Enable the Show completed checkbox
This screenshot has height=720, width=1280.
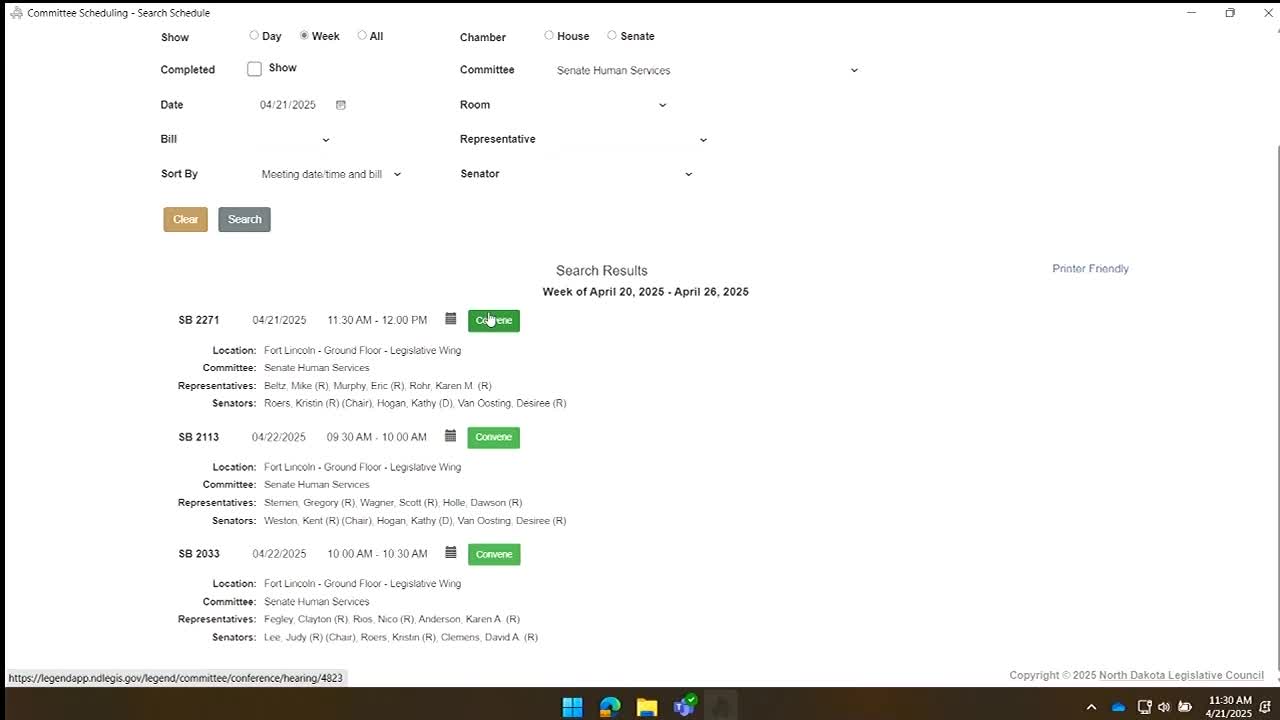coord(255,69)
